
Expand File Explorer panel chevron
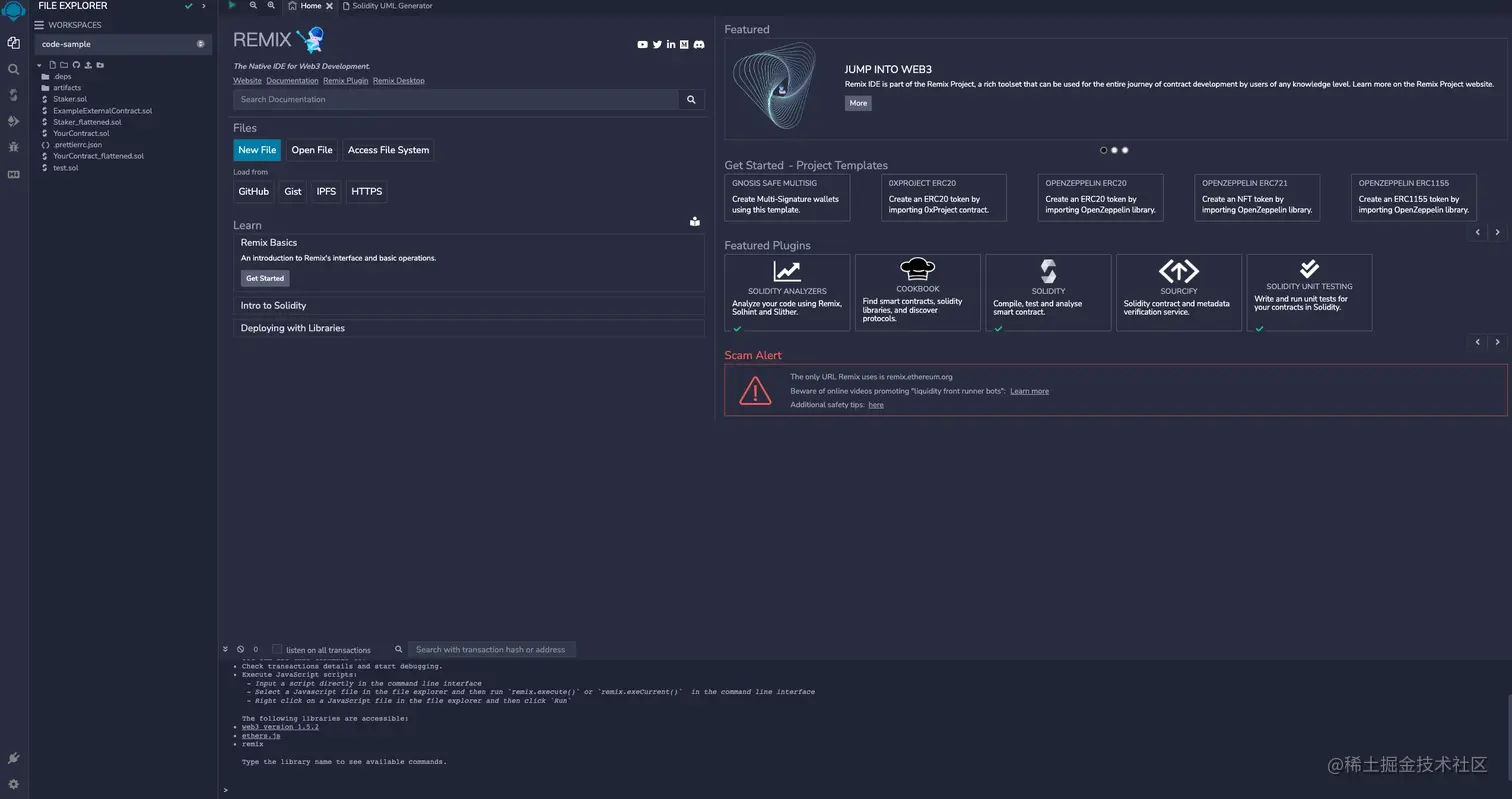tap(204, 6)
